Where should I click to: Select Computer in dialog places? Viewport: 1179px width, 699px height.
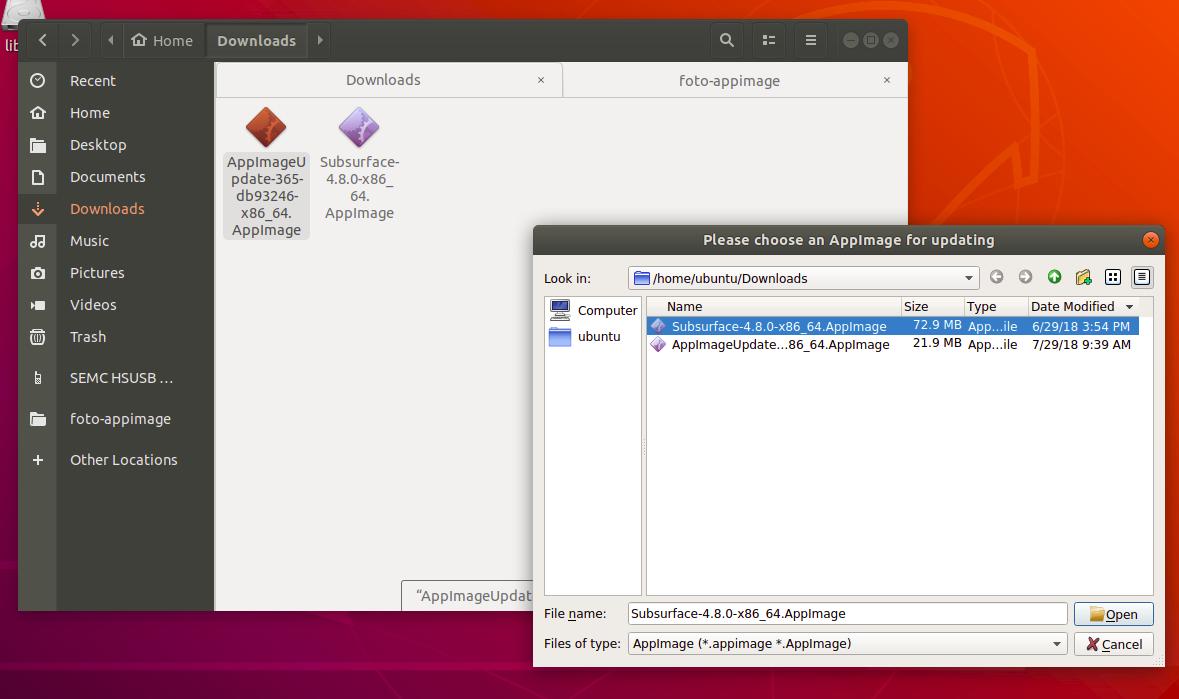click(x=593, y=310)
